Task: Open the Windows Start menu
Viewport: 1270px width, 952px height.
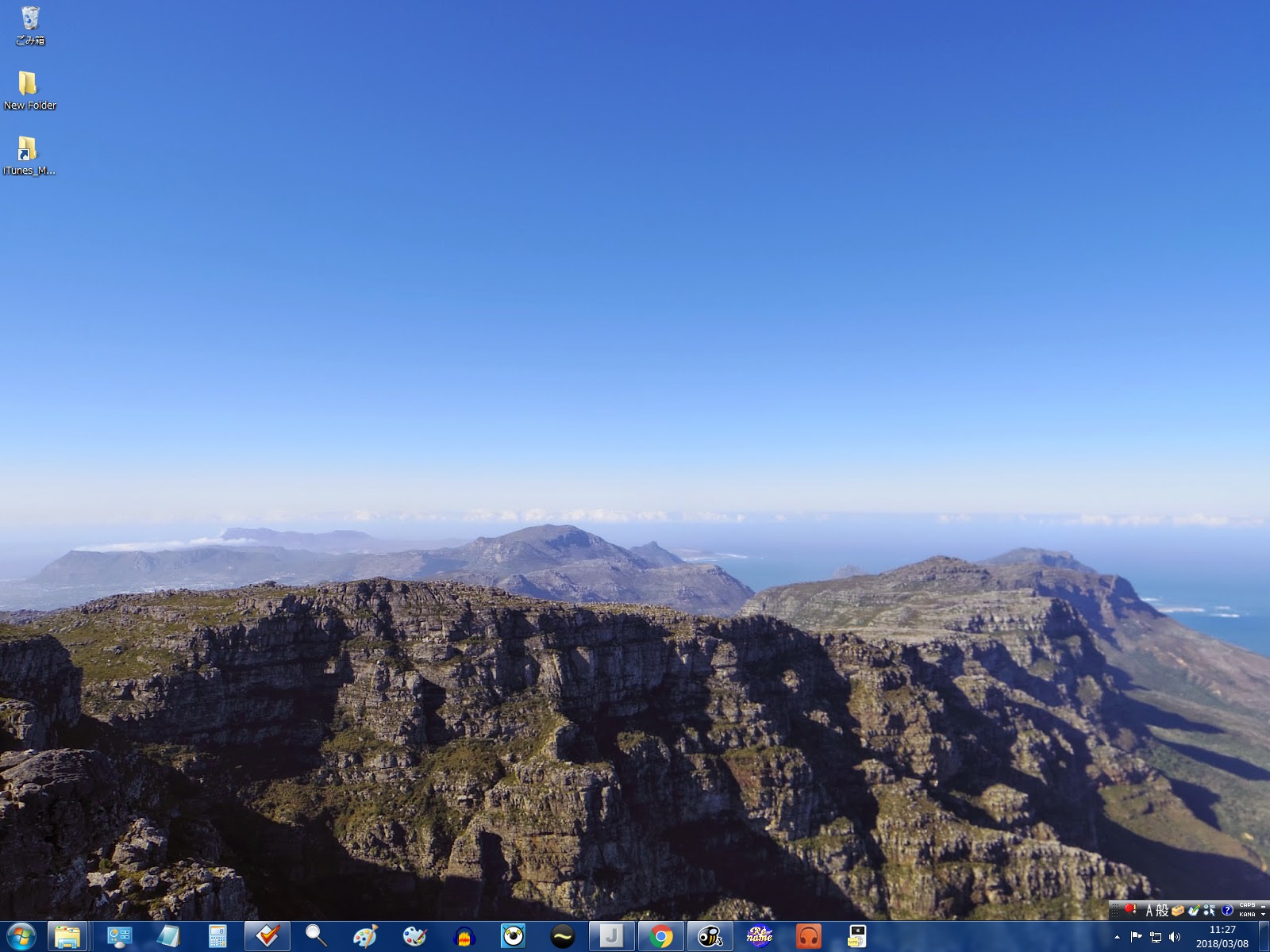Action: tap(21, 937)
